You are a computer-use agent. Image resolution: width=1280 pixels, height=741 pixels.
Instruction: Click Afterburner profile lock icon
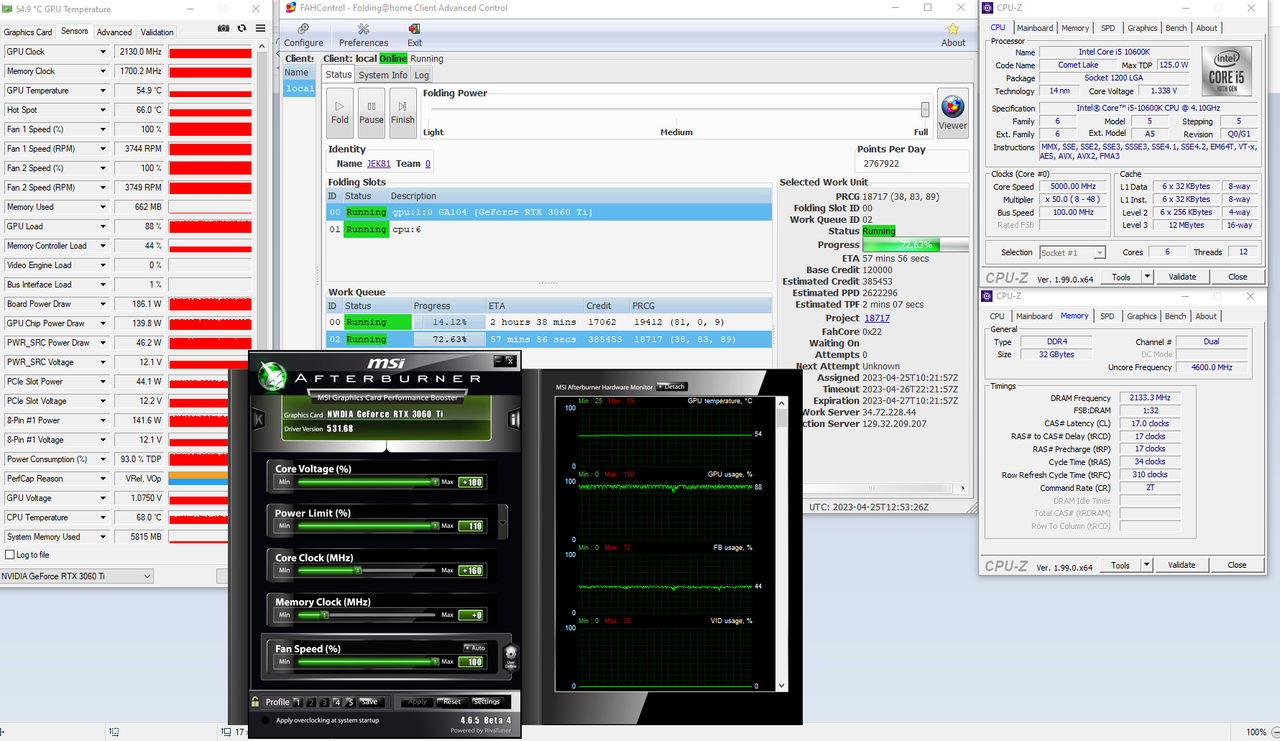pyautogui.click(x=257, y=702)
